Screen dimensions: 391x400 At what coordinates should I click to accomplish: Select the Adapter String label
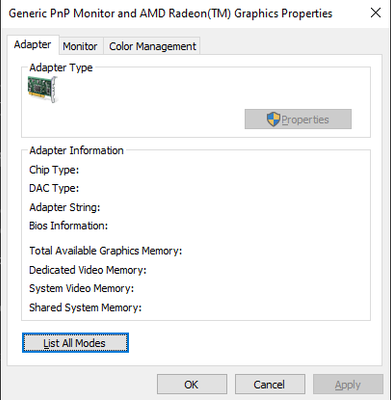(65, 207)
